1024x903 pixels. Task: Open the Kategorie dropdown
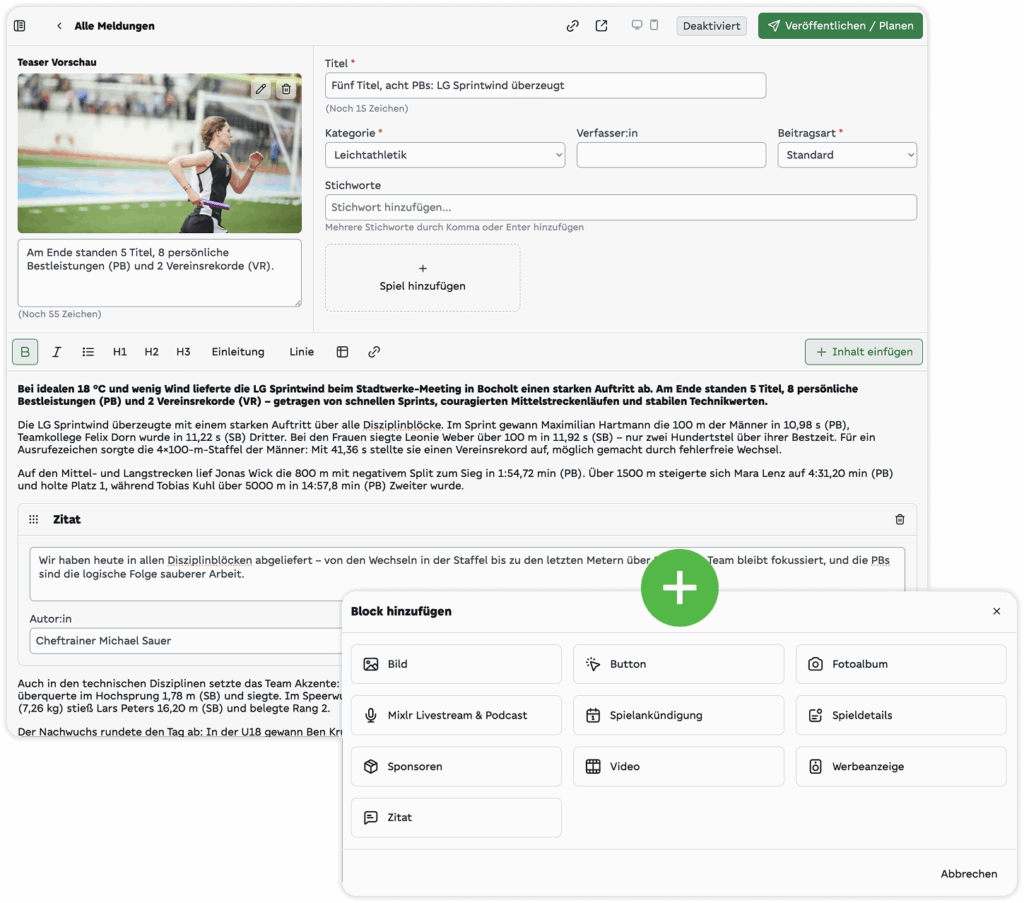445,155
